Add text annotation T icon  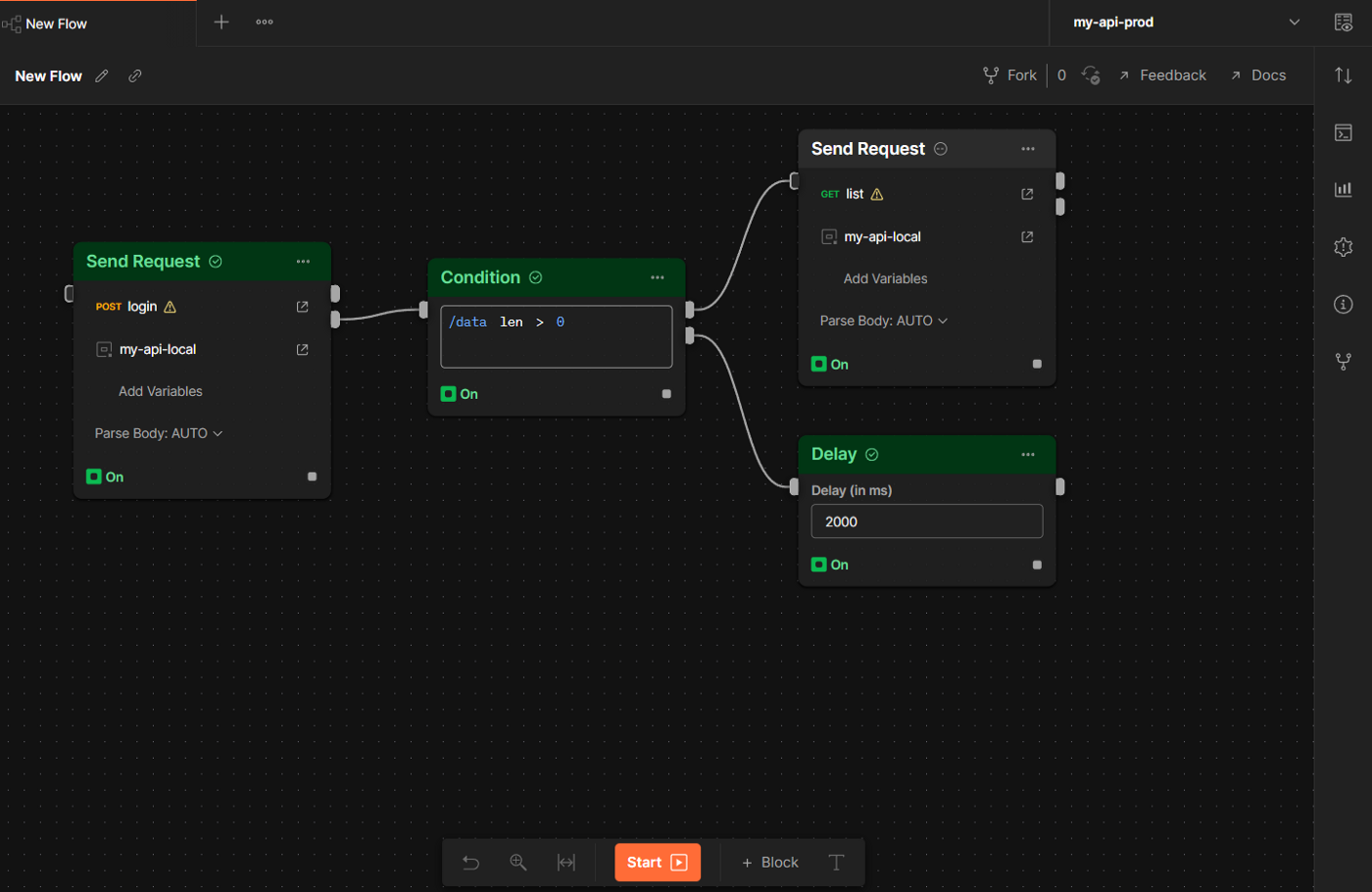tap(836, 863)
